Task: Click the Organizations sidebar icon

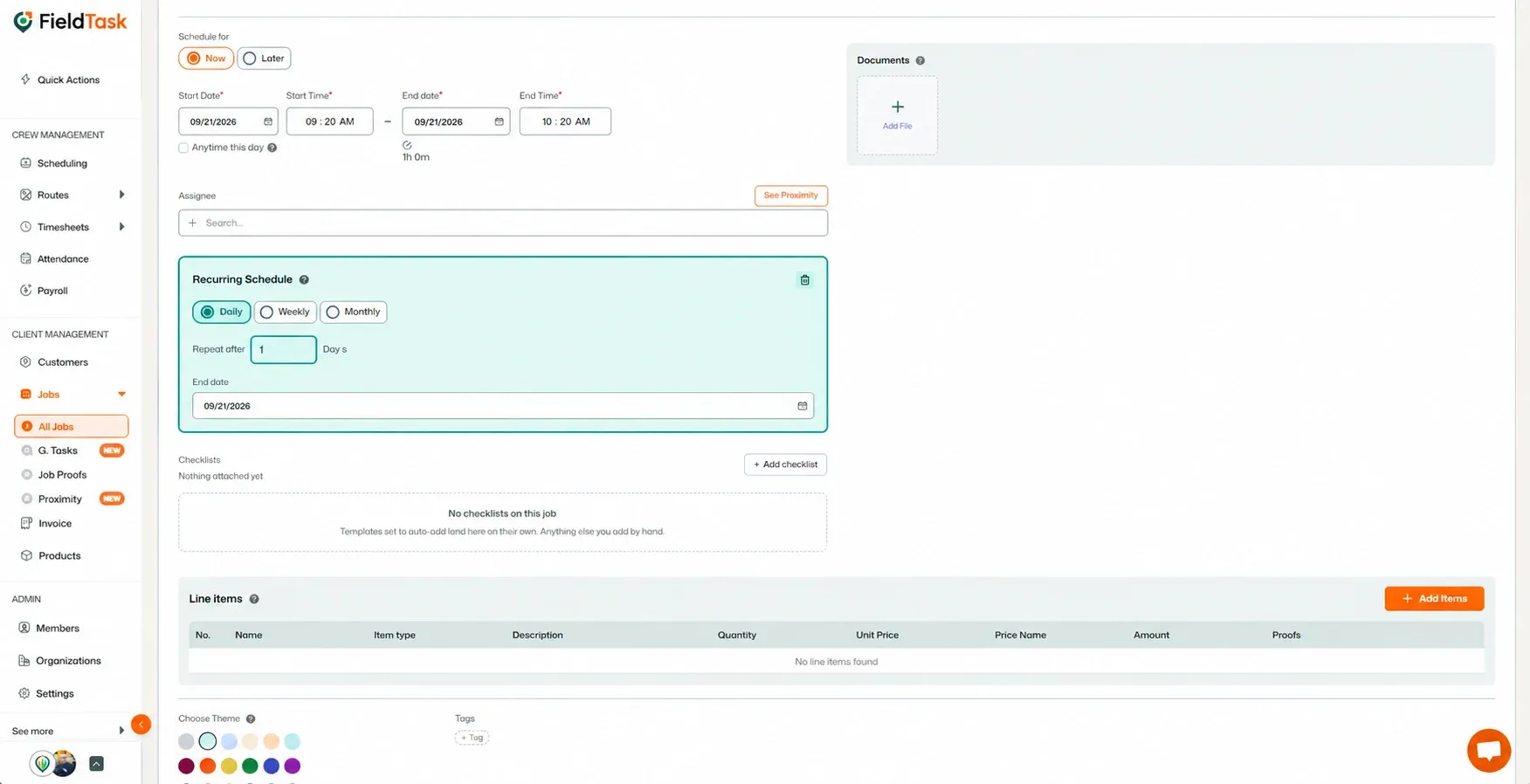Action: coord(24,661)
